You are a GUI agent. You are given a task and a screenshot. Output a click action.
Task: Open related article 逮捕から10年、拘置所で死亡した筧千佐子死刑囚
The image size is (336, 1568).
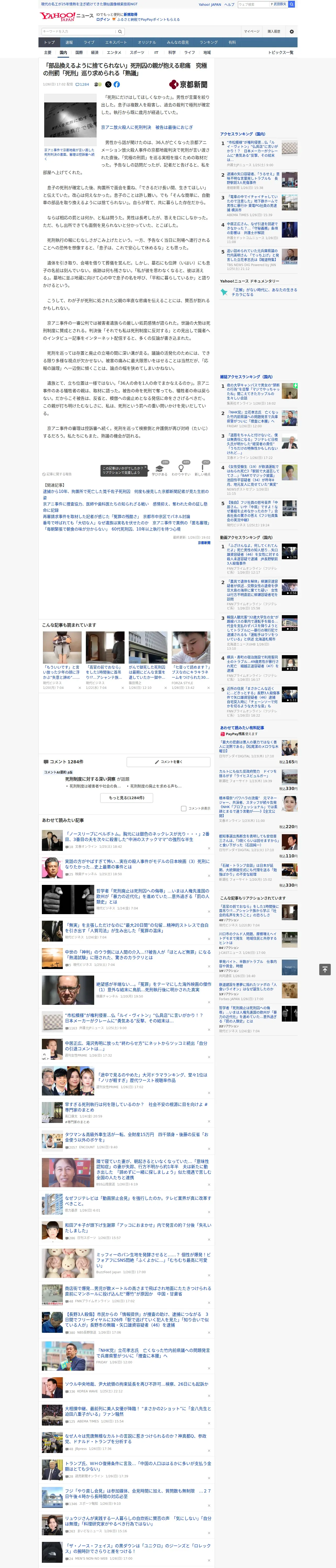tap(126, 494)
